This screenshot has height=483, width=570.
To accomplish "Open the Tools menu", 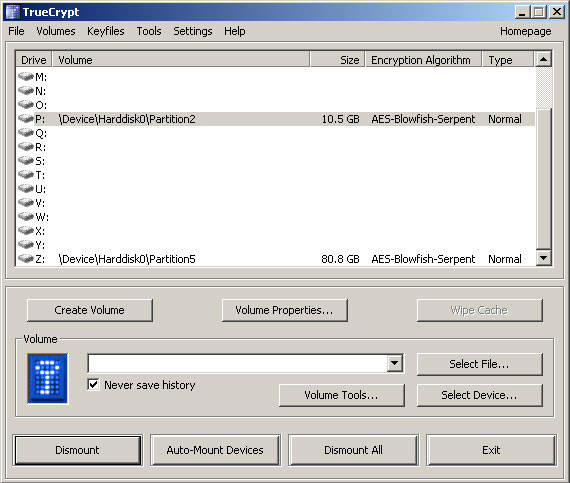I will (149, 31).
